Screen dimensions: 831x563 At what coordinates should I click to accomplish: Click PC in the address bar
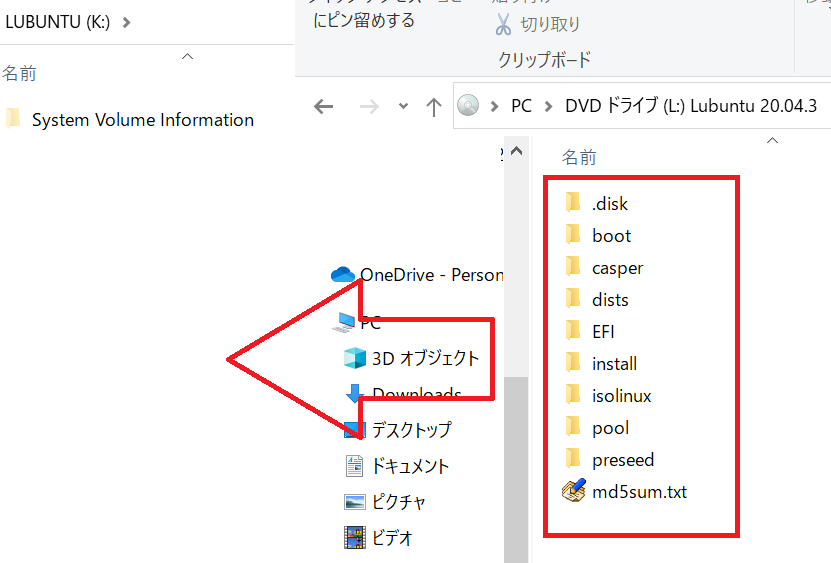click(521, 106)
